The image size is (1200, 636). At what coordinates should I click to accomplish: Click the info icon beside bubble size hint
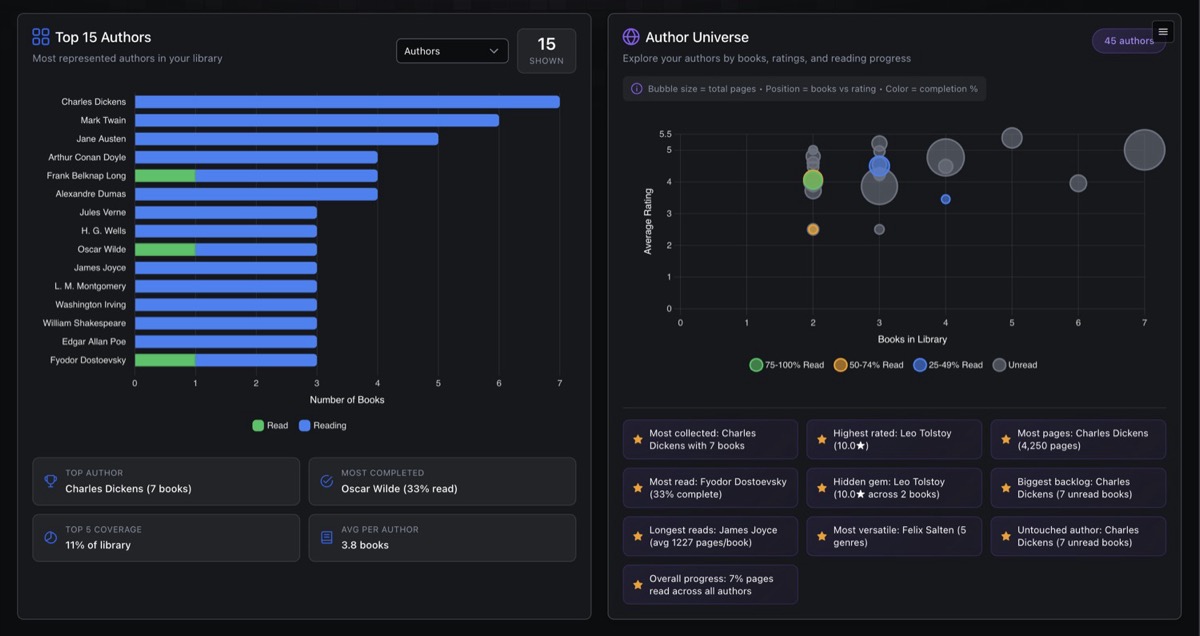coord(637,89)
